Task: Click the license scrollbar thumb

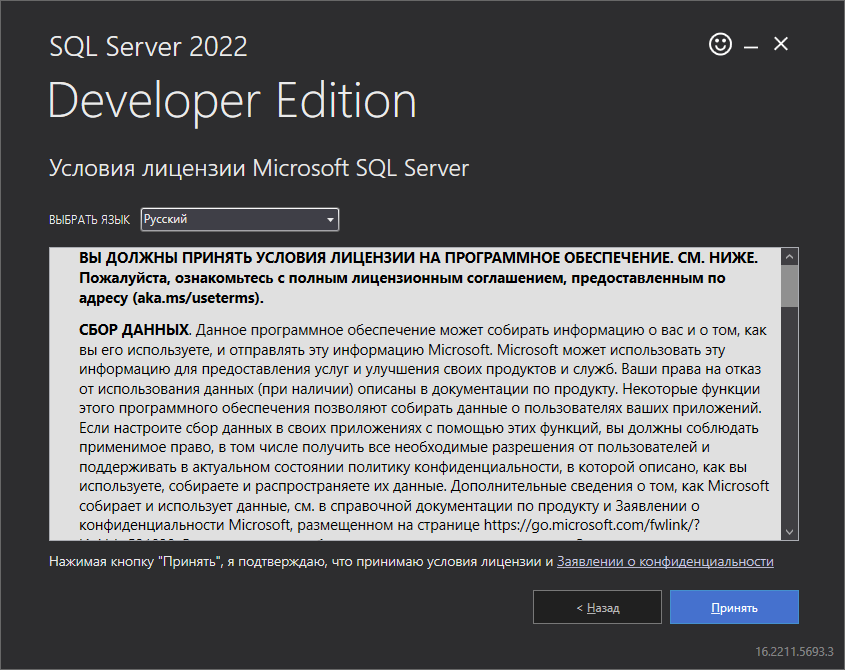Action: coord(789,285)
